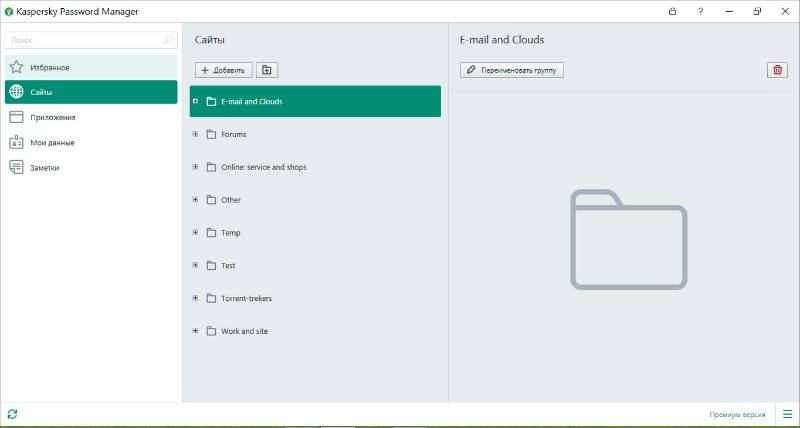Open the Заметки section
The width and height of the screenshot is (800, 428).
pos(90,168)
